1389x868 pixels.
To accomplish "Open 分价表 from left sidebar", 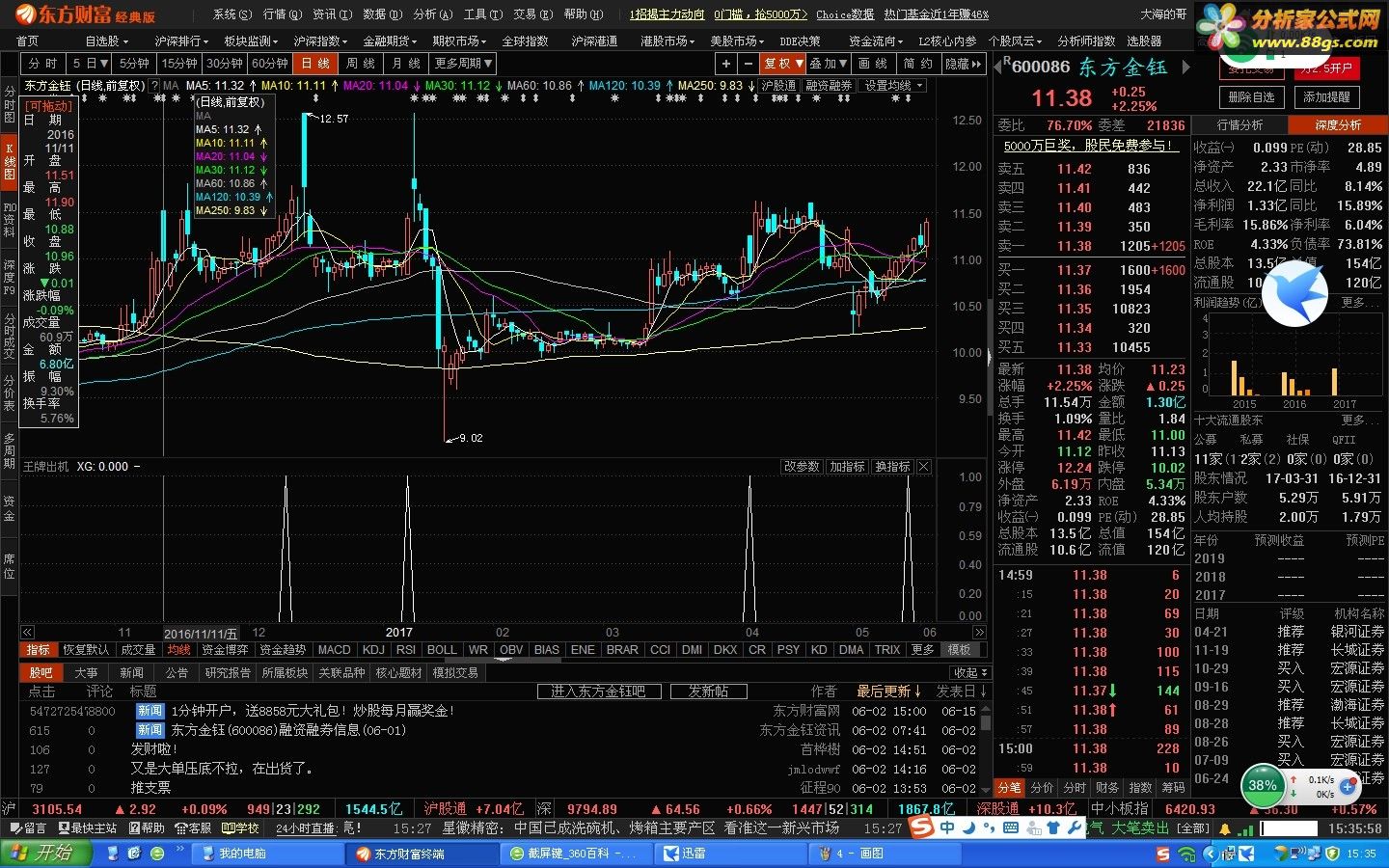I will pos(10,393).
